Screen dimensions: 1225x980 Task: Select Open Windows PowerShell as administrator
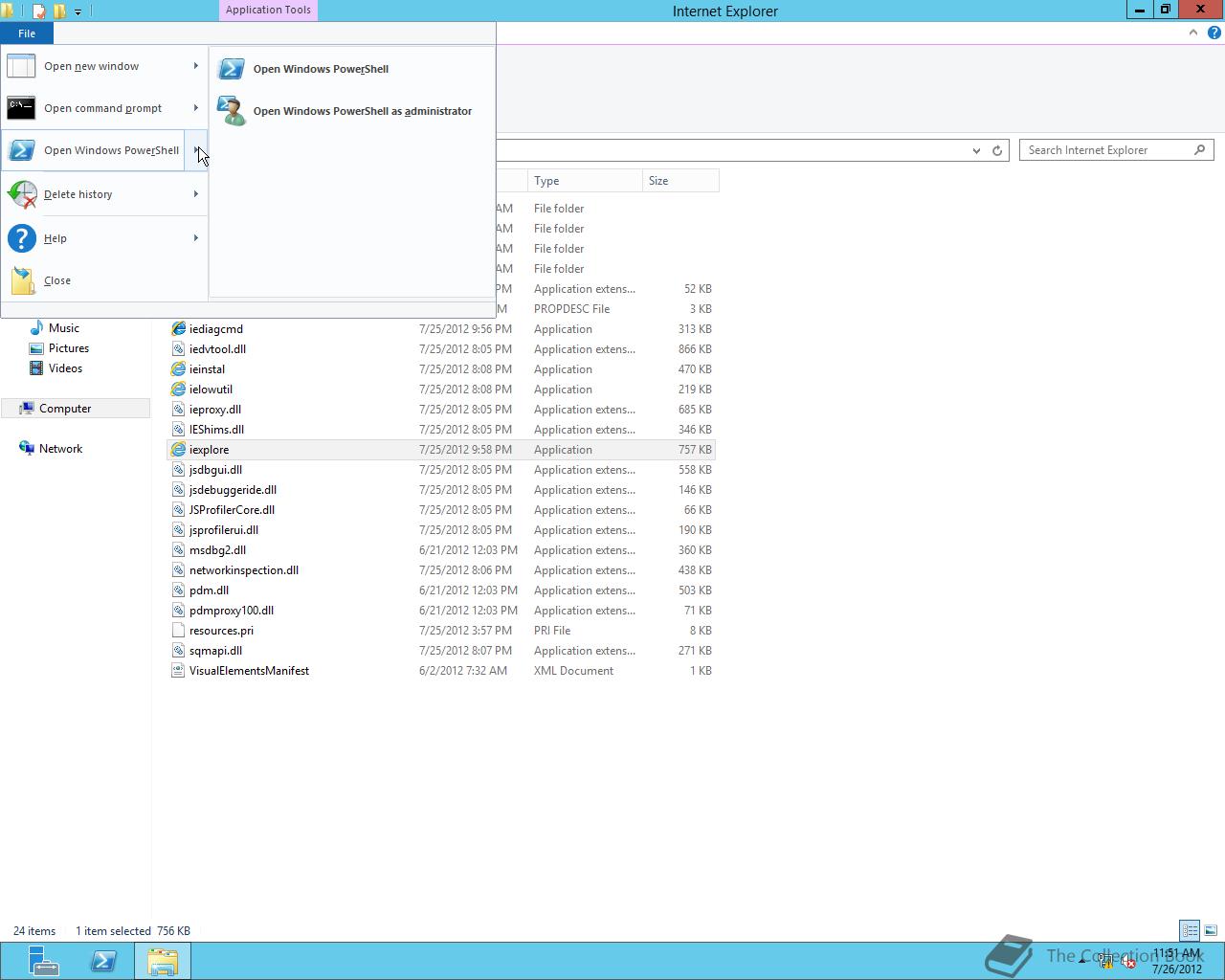[x=351, y=111]
